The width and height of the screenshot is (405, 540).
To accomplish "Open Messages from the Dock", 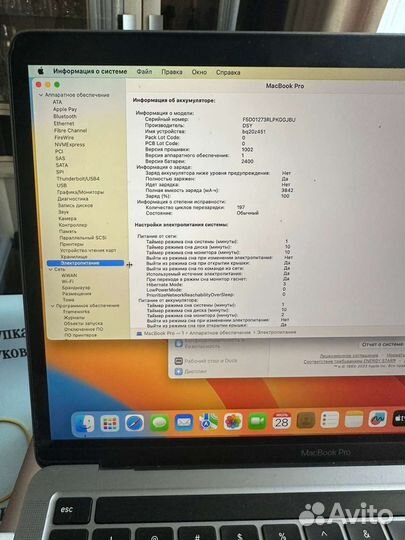I will tap(159, 423).
